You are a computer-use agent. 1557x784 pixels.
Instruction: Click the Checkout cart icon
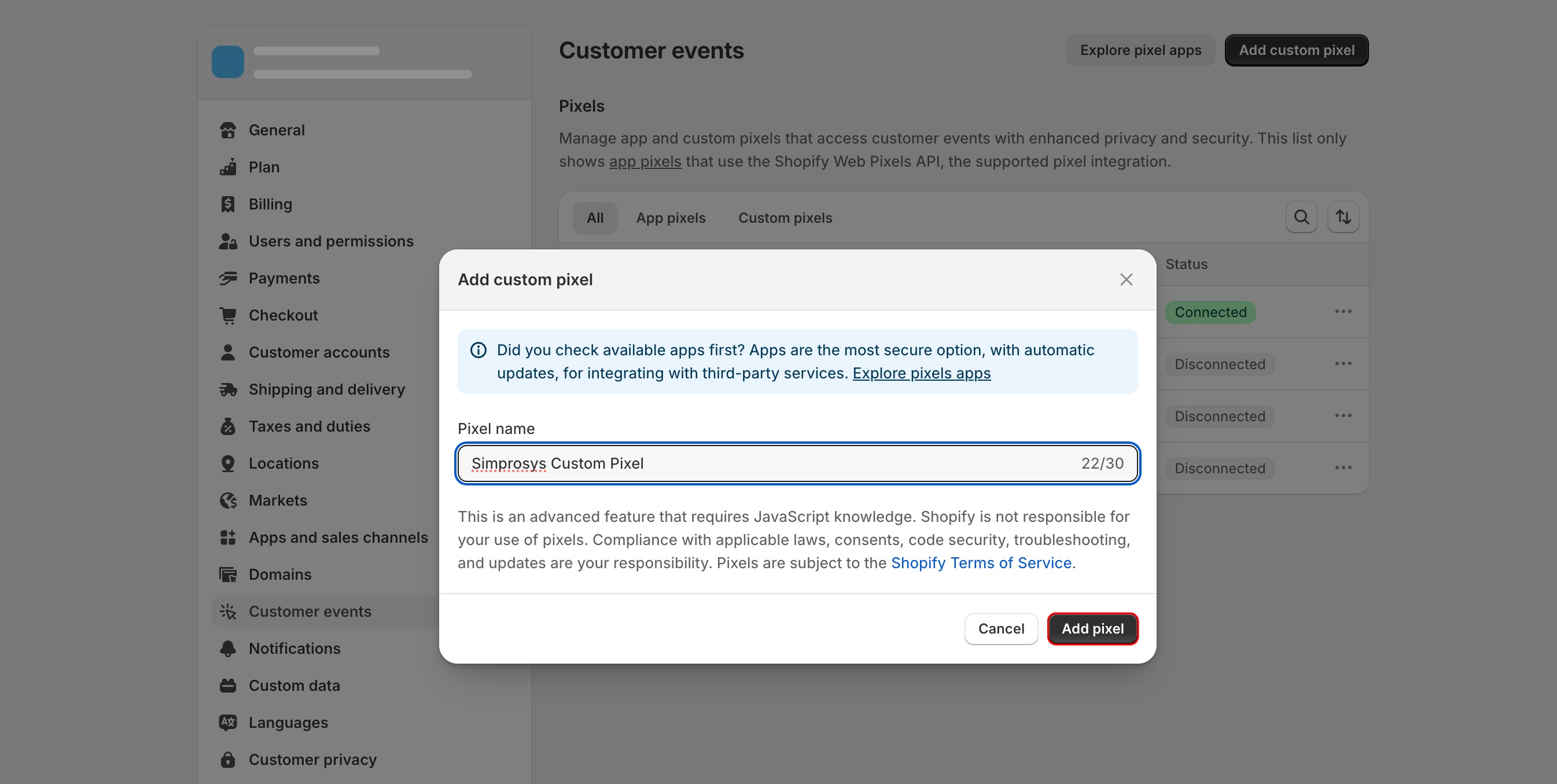click(228, 315)
